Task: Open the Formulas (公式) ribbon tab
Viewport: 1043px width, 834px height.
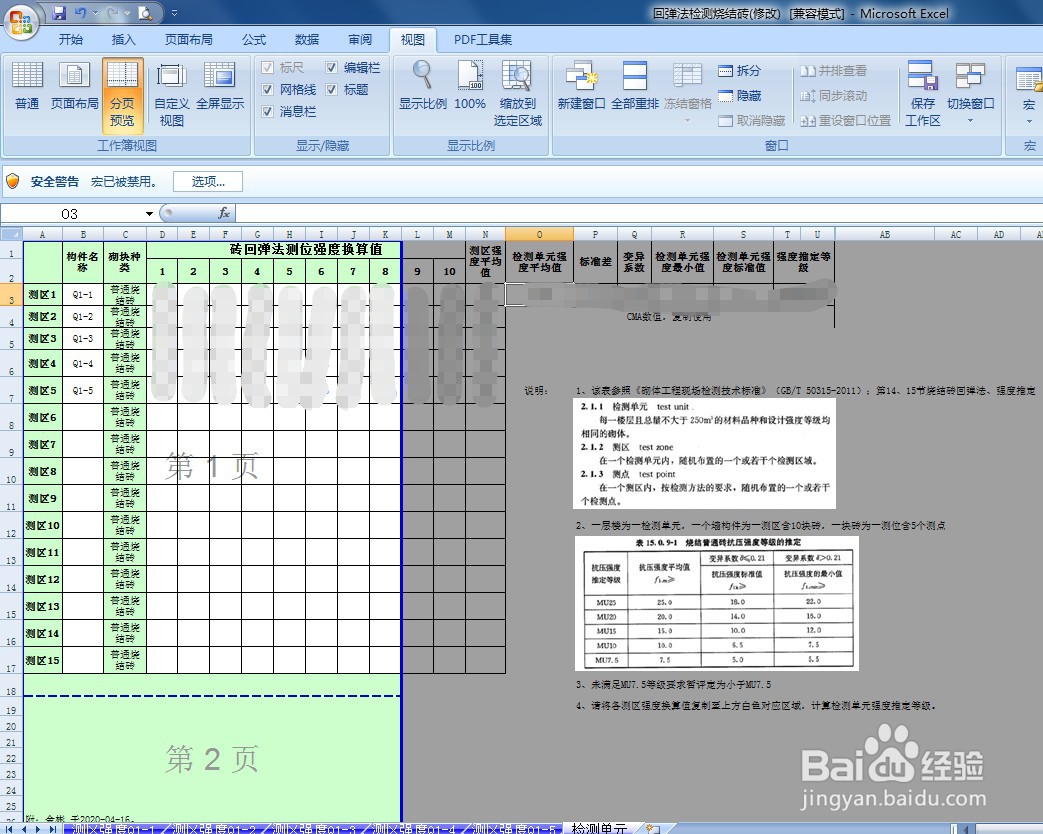Action: 254,39
